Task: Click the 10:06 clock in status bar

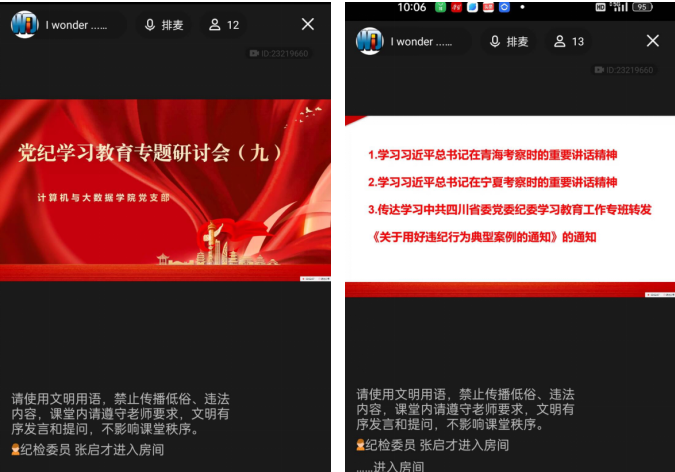Action: 411,7
